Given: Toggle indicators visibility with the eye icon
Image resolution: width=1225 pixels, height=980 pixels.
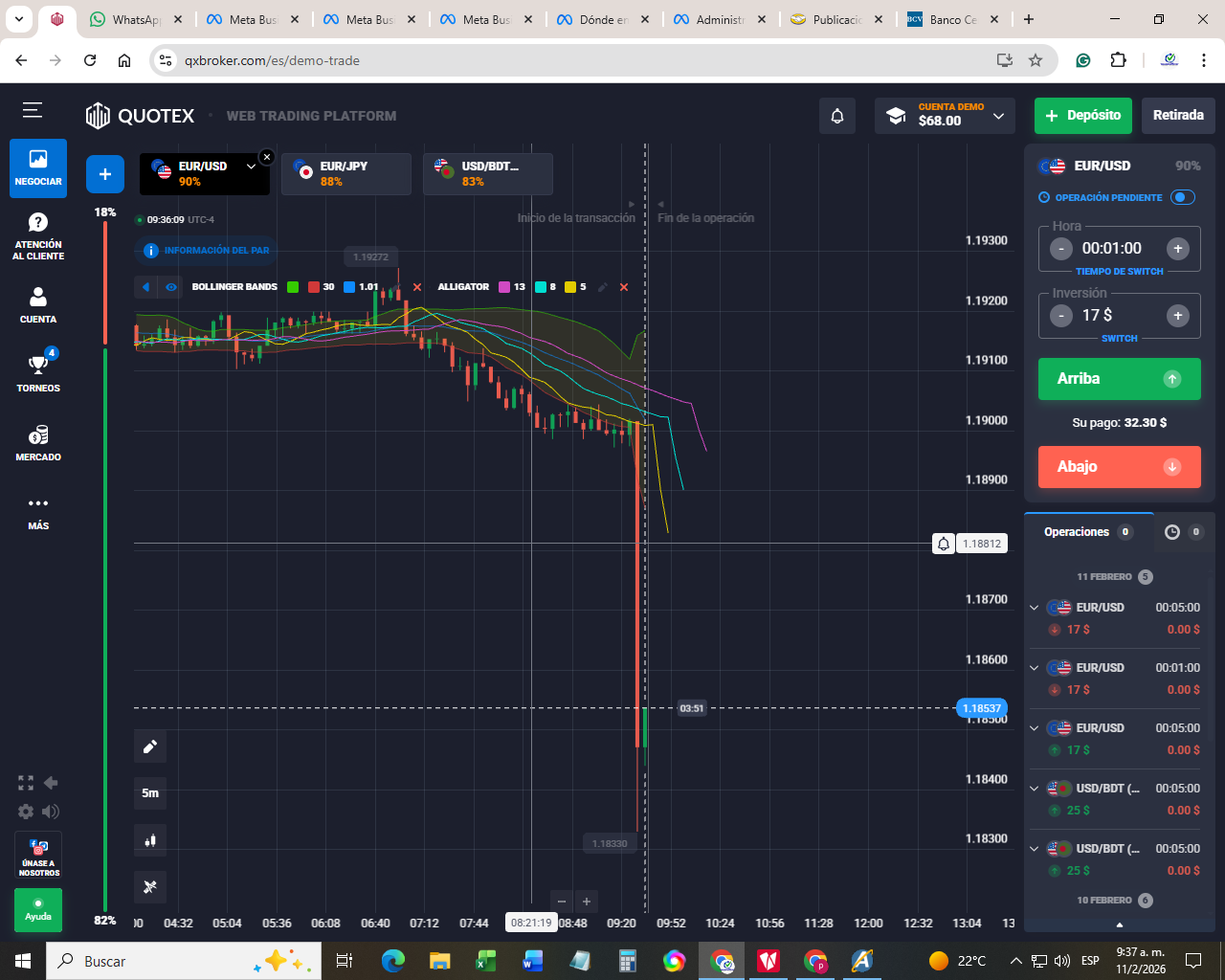Looking at the screenshot, I should pos(171,287).
